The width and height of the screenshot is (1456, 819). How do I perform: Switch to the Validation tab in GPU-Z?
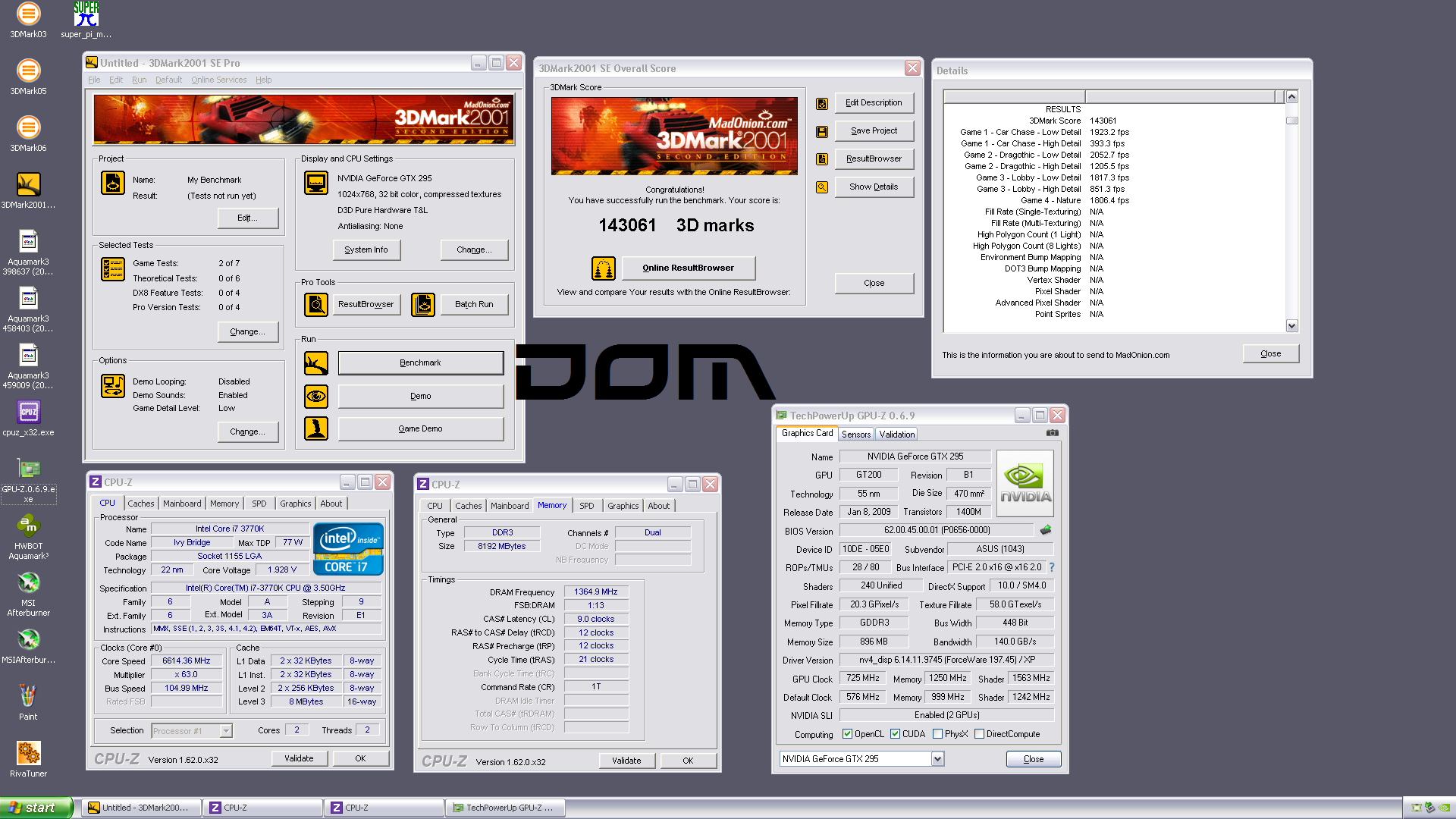click(896, 435)
